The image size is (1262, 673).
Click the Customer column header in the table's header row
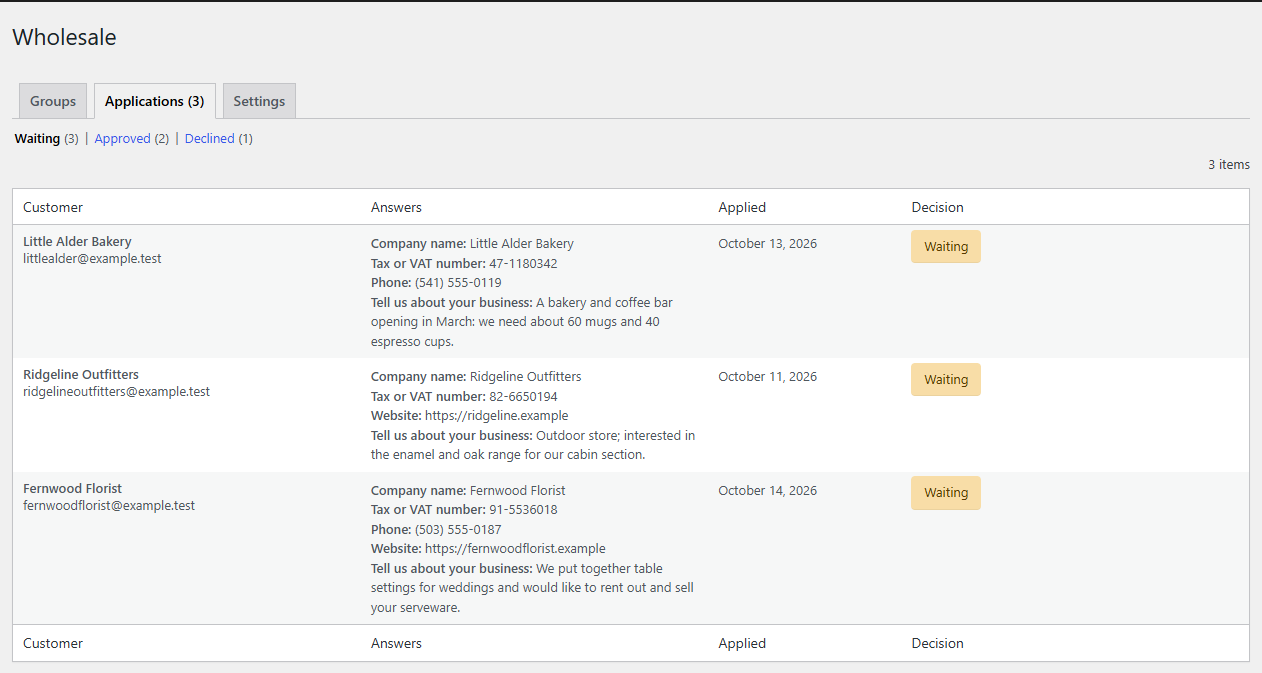(53, 208)
